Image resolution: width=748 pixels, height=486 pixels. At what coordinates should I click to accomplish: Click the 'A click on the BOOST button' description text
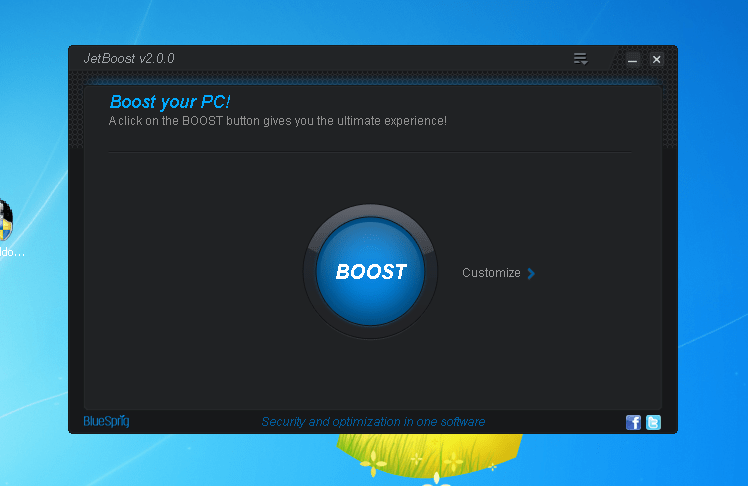click(278, 121)
